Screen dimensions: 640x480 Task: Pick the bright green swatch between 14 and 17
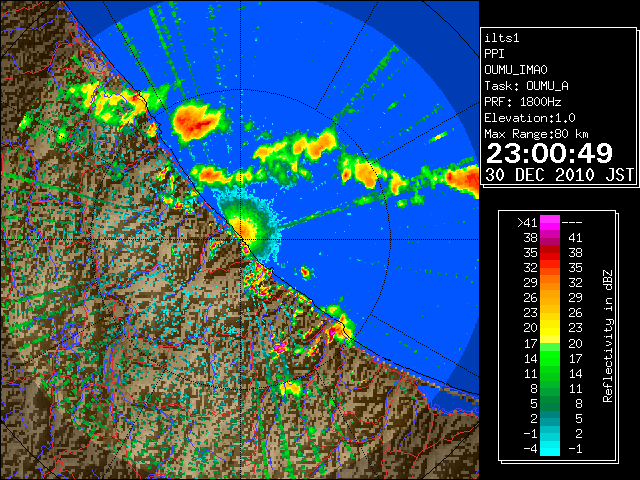coord(550,358)
